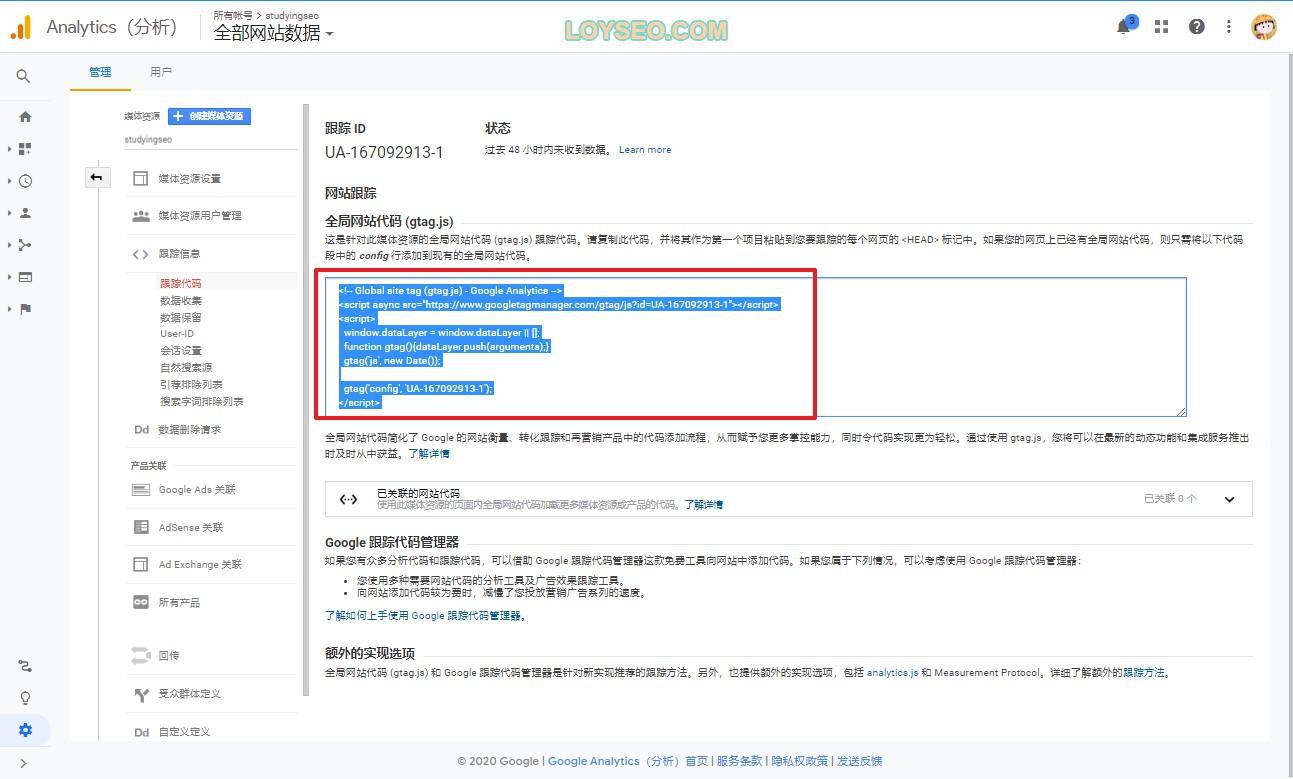Open 服务条款 footer link

739,761
